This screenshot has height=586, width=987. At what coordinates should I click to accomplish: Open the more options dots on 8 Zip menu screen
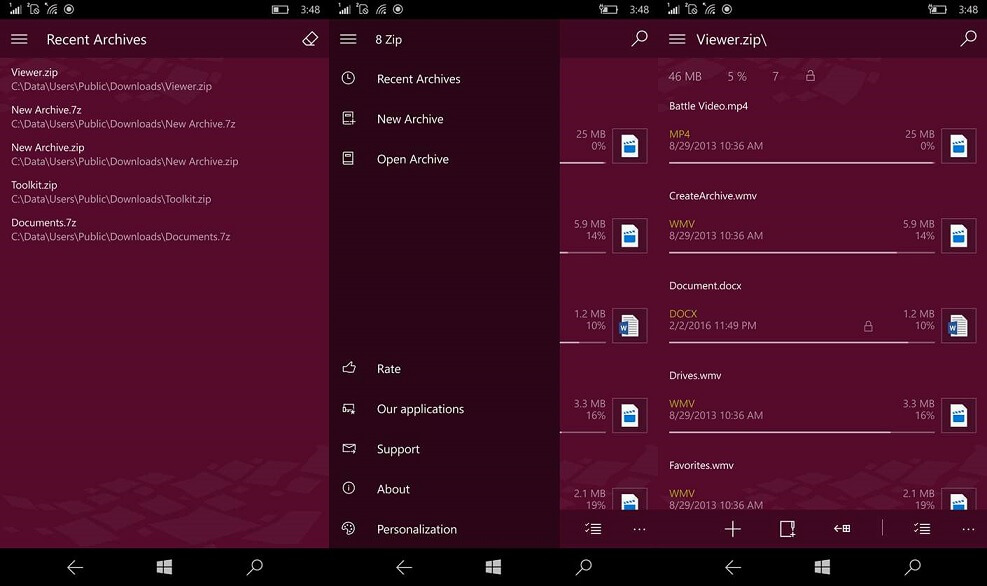(x=639, y=529)
